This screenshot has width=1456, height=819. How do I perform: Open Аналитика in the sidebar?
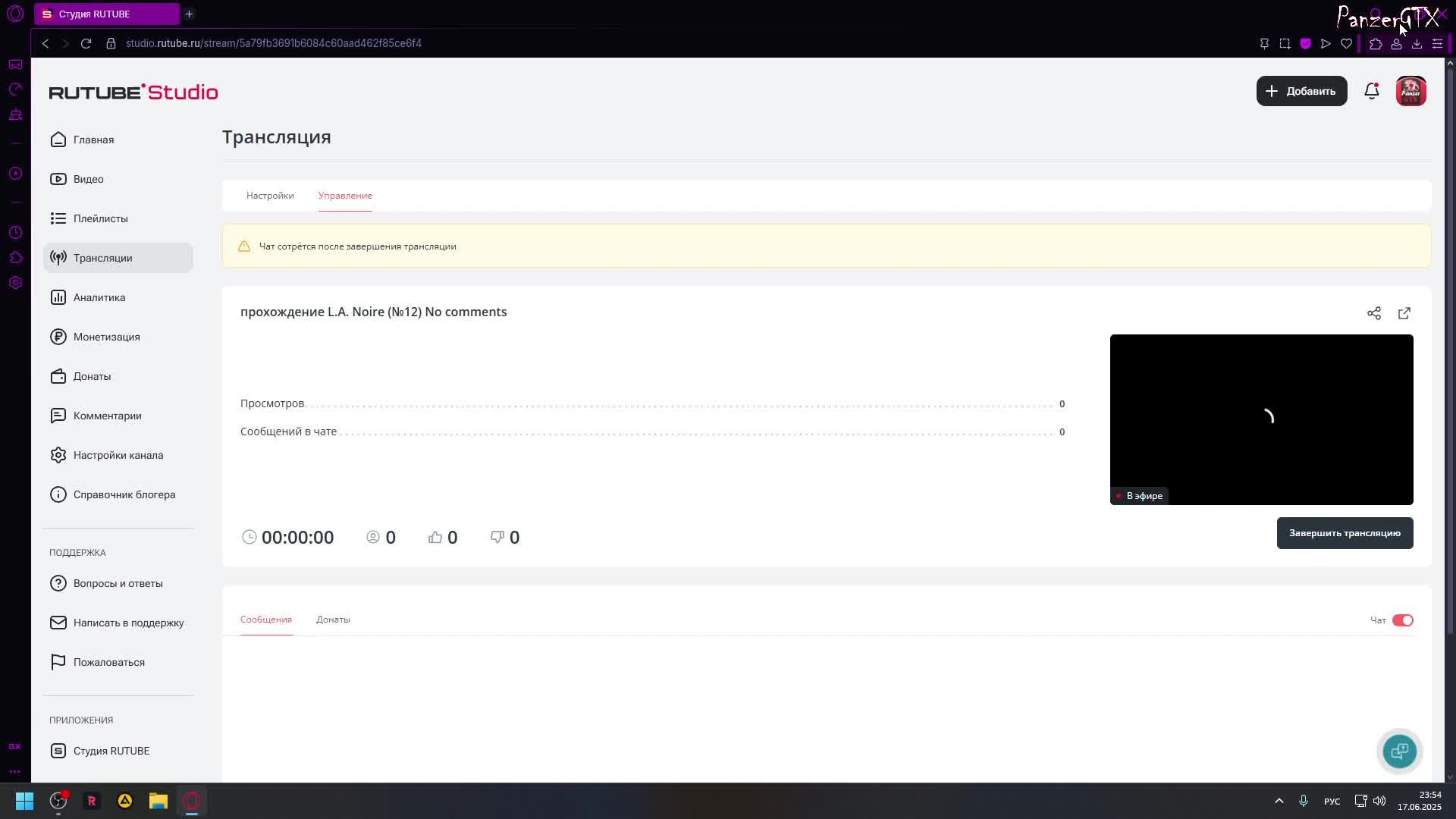[x=99, y=297]
